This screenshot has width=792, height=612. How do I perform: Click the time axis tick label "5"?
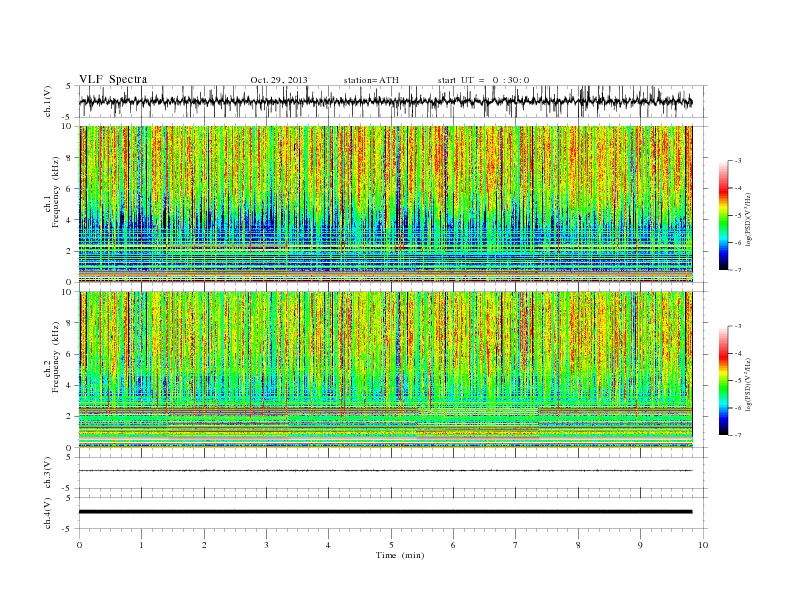point(391,545)
